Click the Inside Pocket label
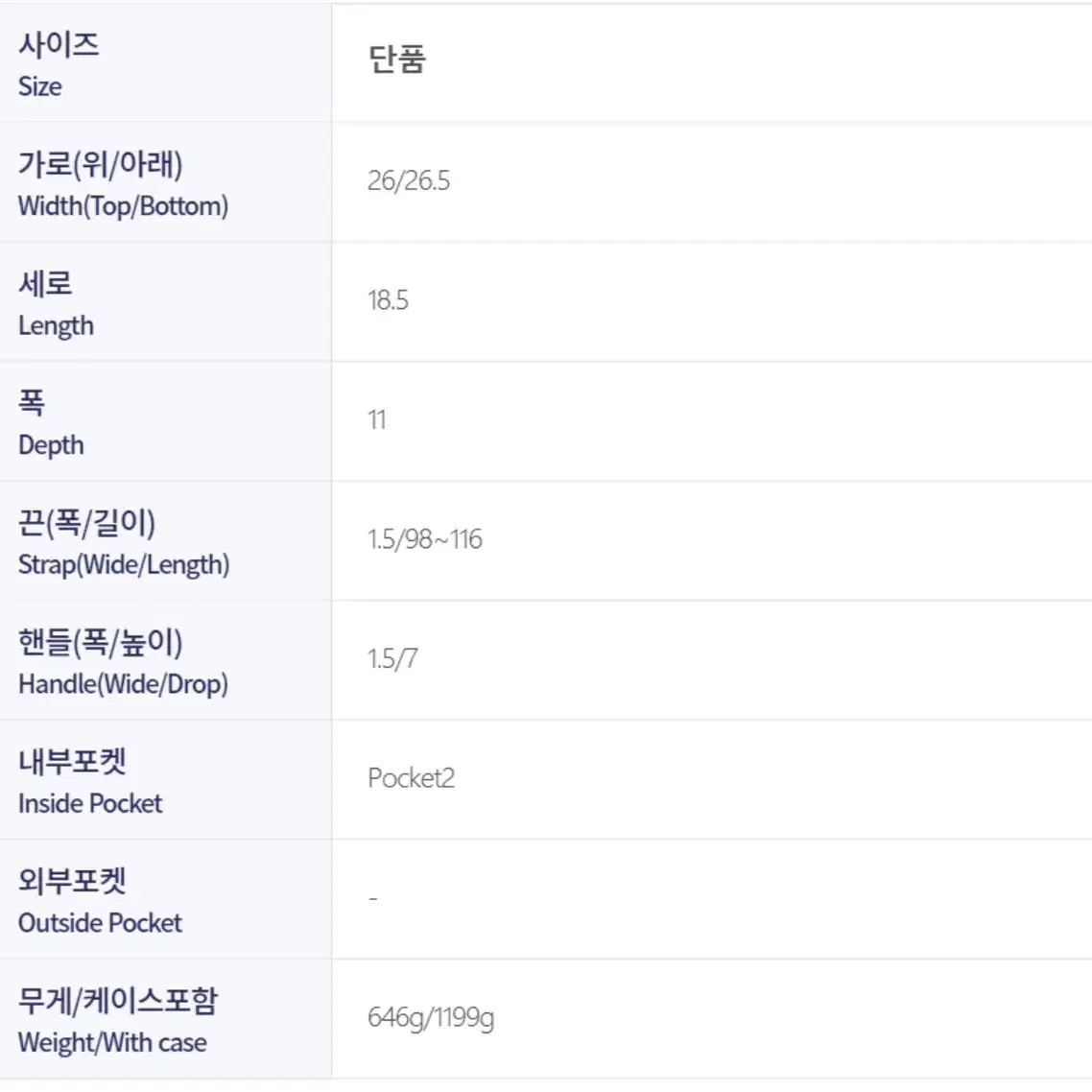The image size is (1092, 1092). (x=90, y=804)
